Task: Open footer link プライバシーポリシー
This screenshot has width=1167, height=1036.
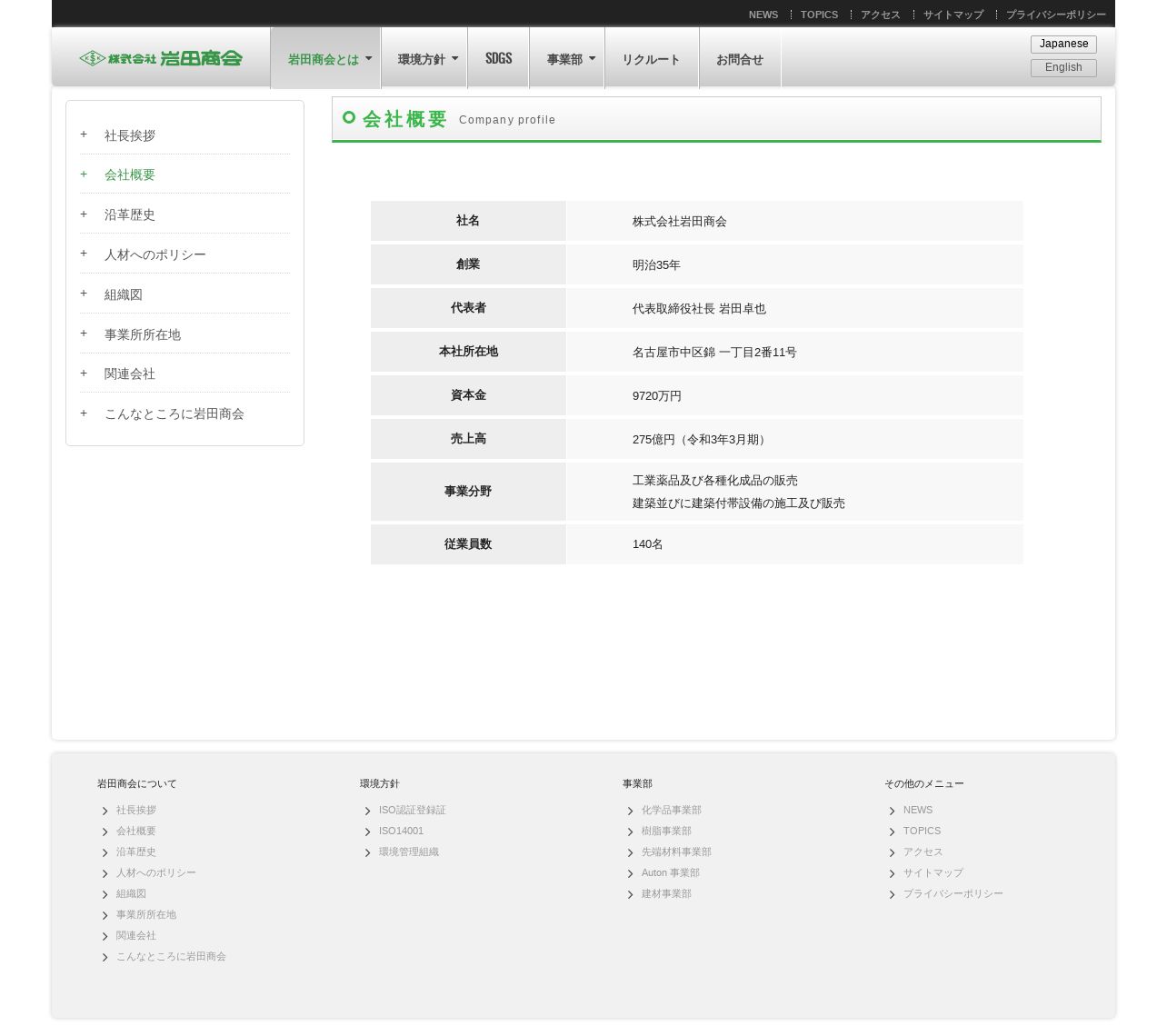Action: 953,893
